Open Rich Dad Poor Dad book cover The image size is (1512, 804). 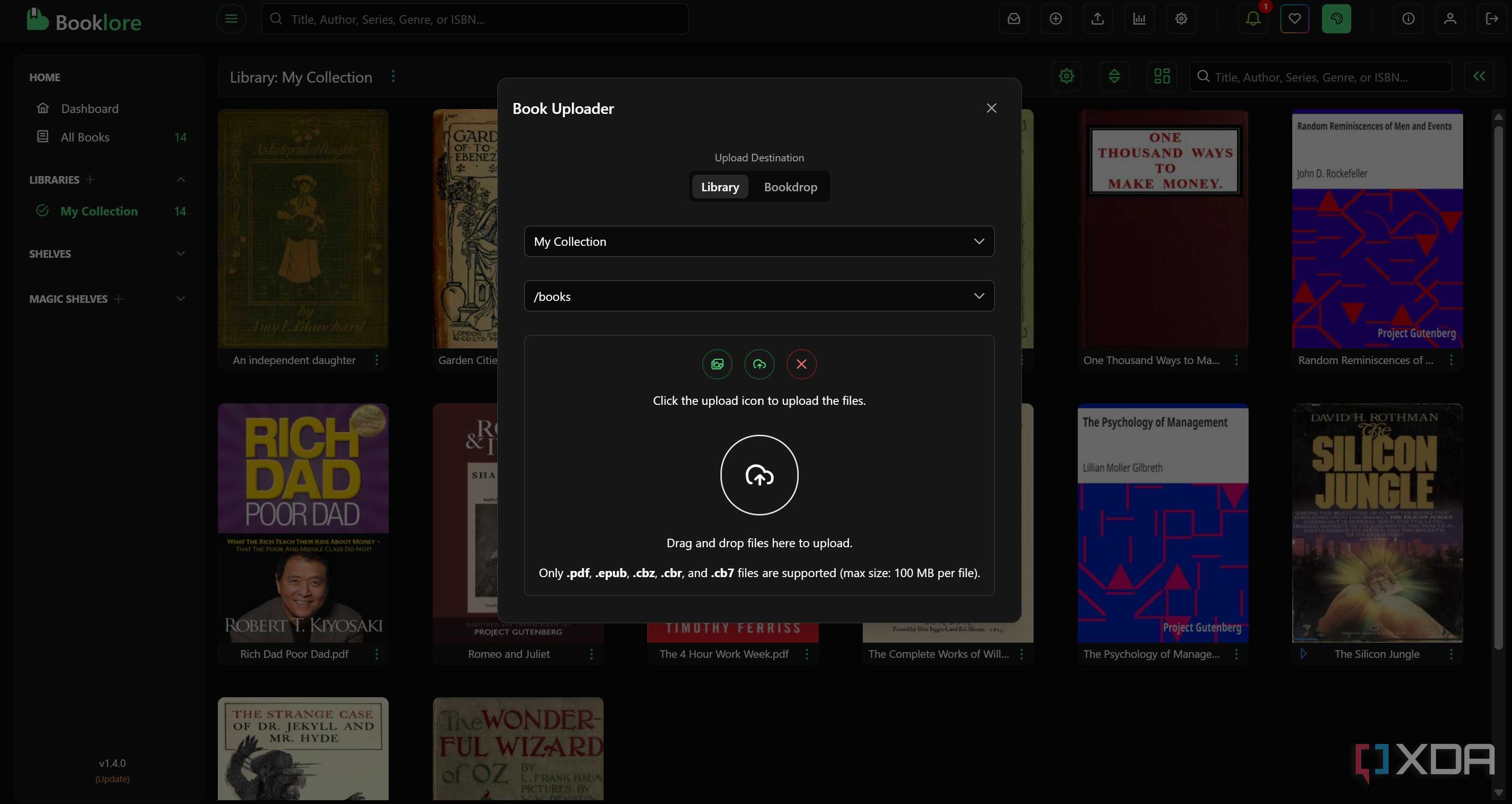click(303, 522)
